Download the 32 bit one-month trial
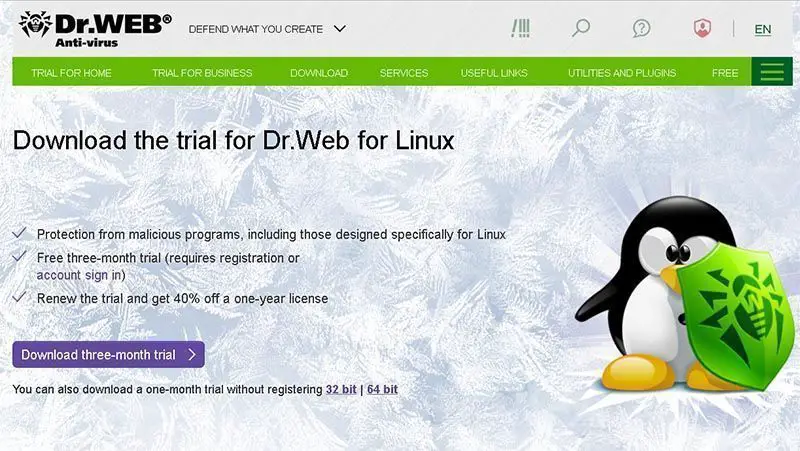The image size is (800, 451). click(x=341, y=389)
